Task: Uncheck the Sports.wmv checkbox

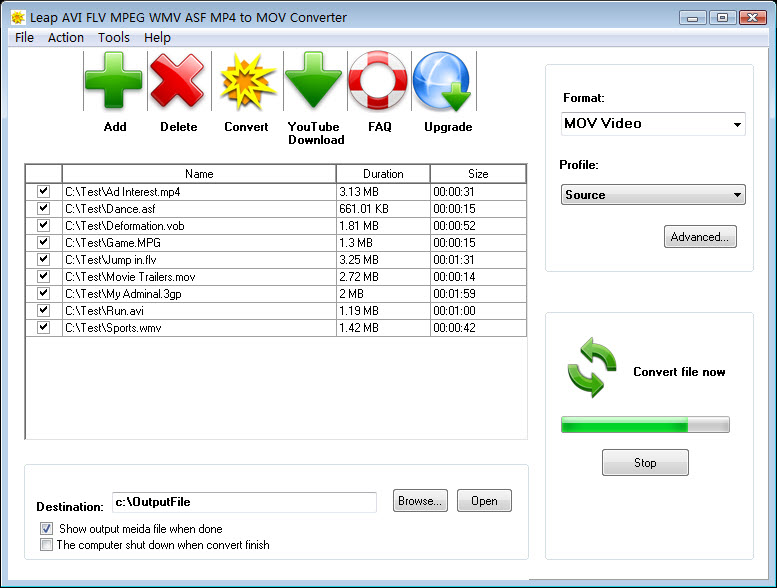Action: (x=44, y=327)
